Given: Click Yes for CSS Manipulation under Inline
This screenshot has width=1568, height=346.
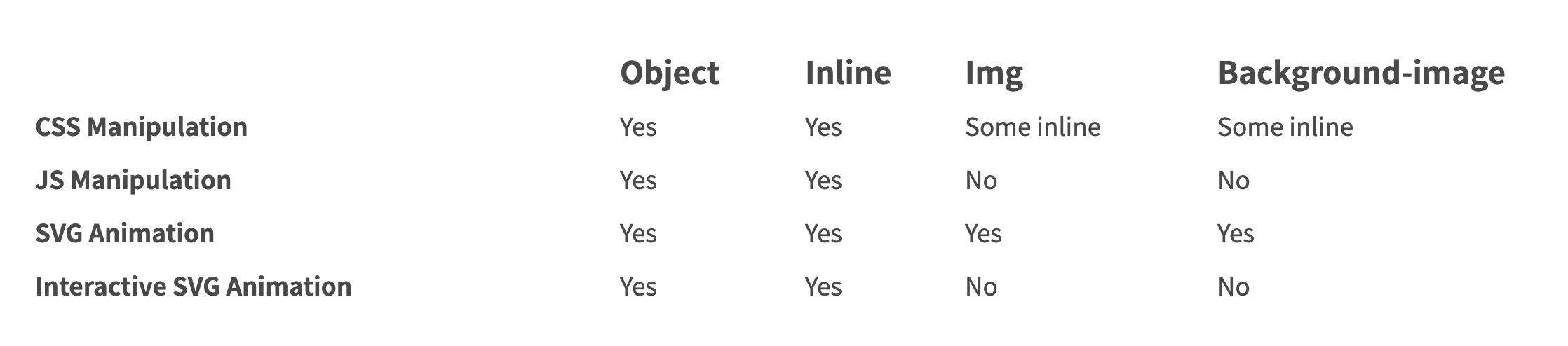Looking at the screenshot, I should click(x=823, y=127).
